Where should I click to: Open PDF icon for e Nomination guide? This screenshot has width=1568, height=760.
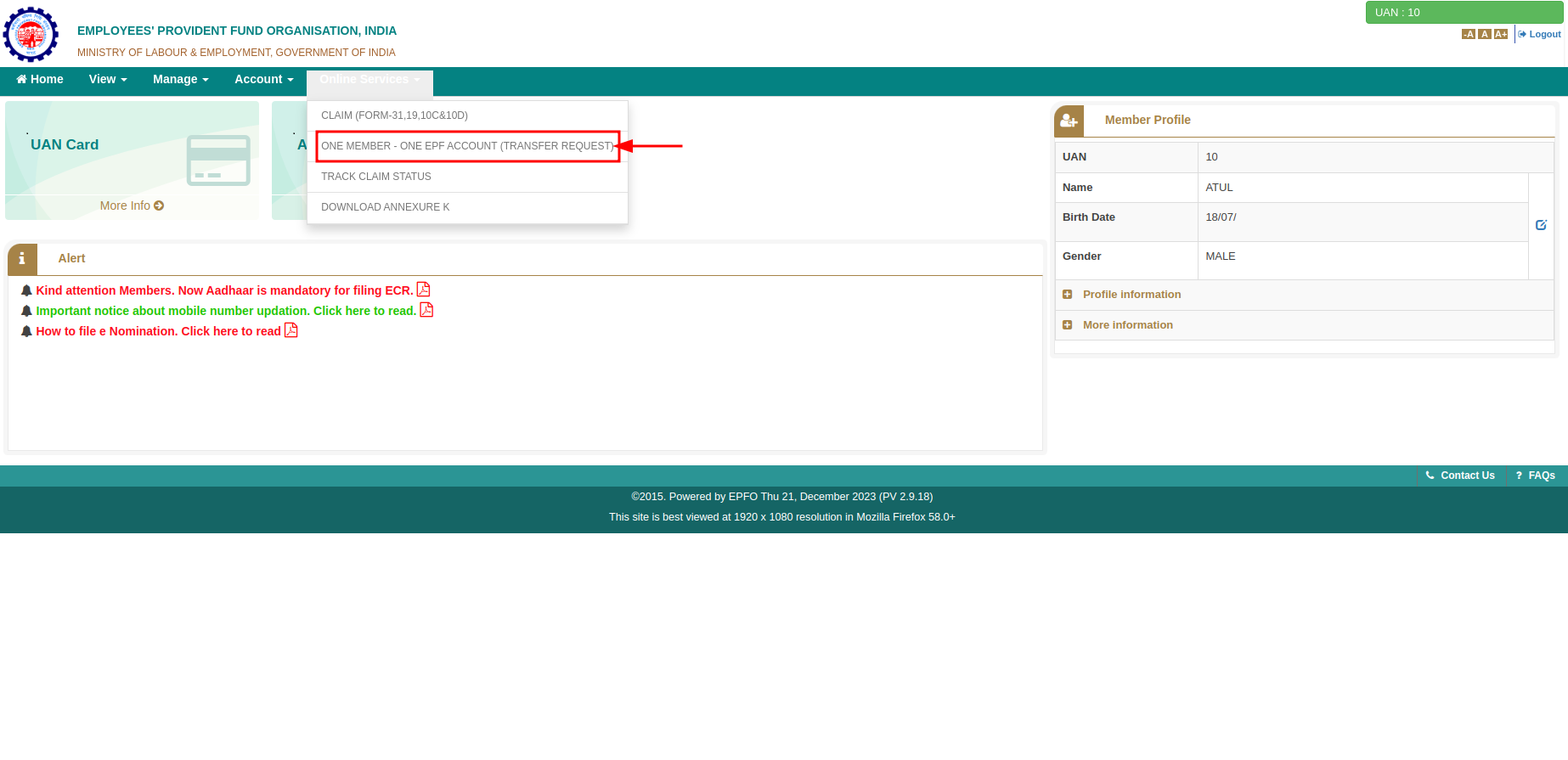point(290,330)
